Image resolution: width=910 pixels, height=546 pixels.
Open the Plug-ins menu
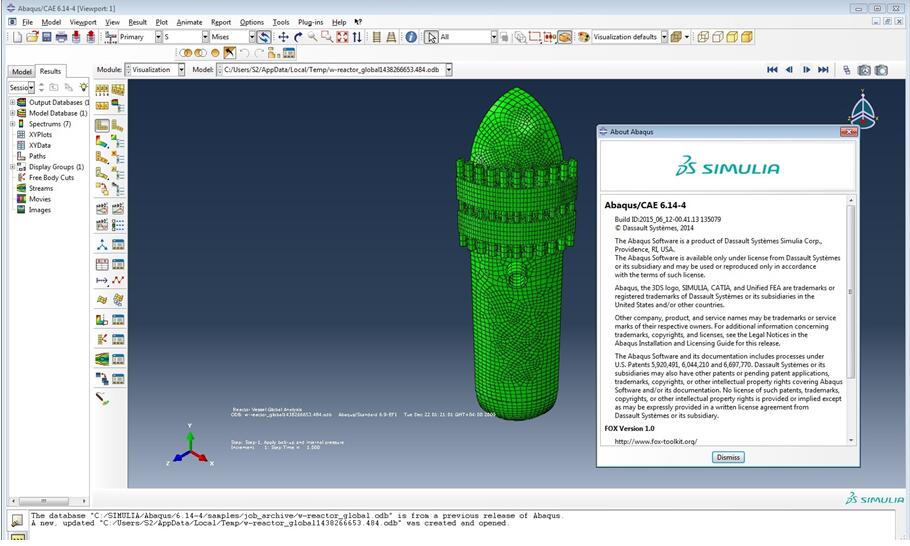[x=310, y=22]
